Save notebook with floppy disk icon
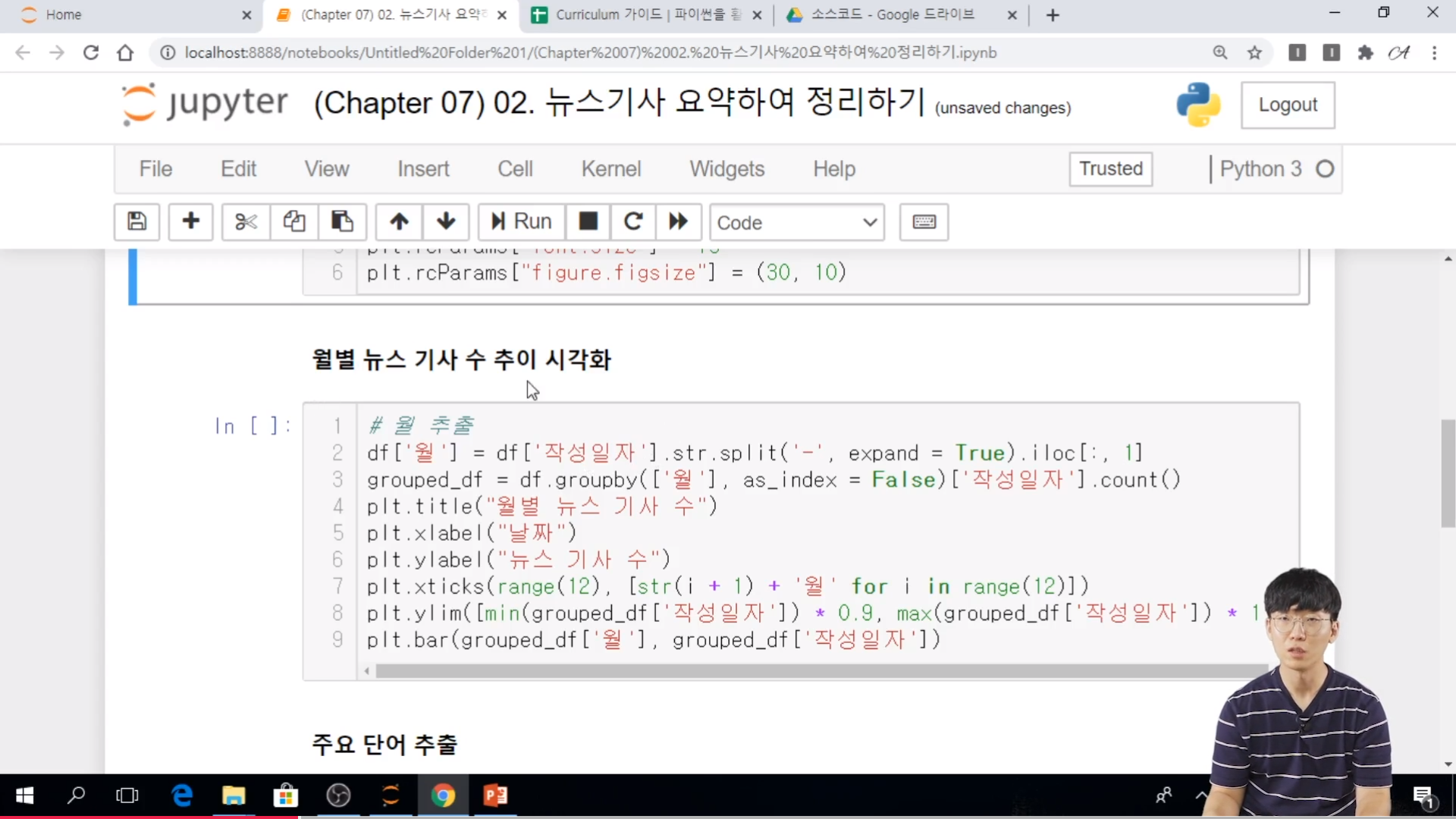Image resolution: width=1456 pixels, height=819 pixels. pyautogui.click(x=136, y=221)
